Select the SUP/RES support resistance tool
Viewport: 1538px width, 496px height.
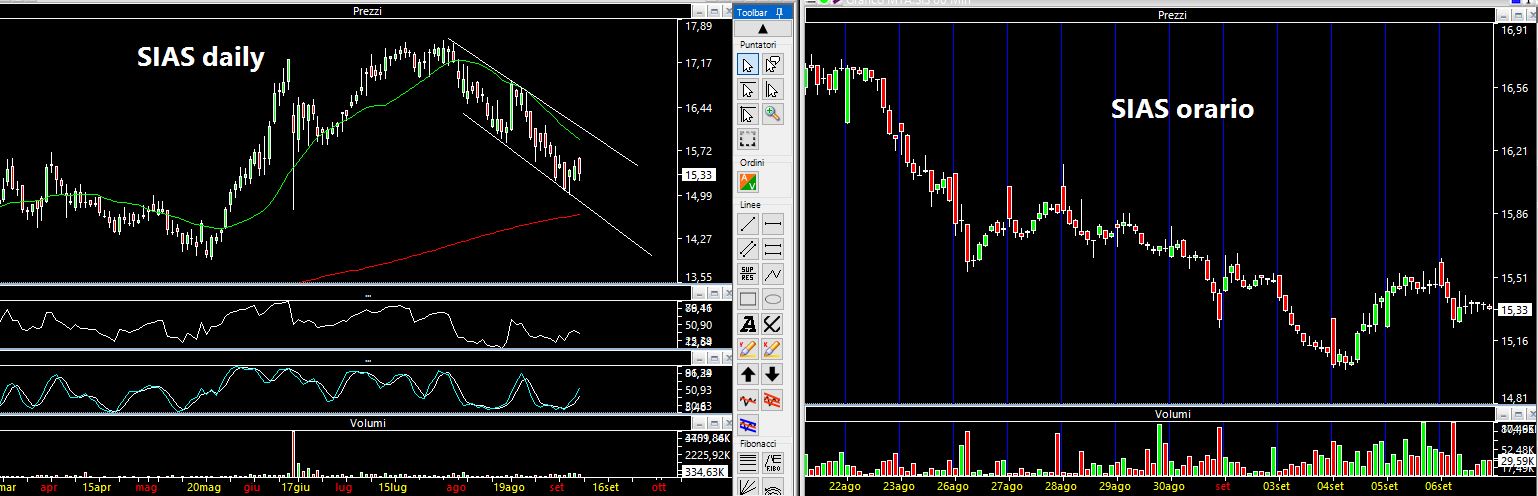pyautogui.click(x=747, y=273)
